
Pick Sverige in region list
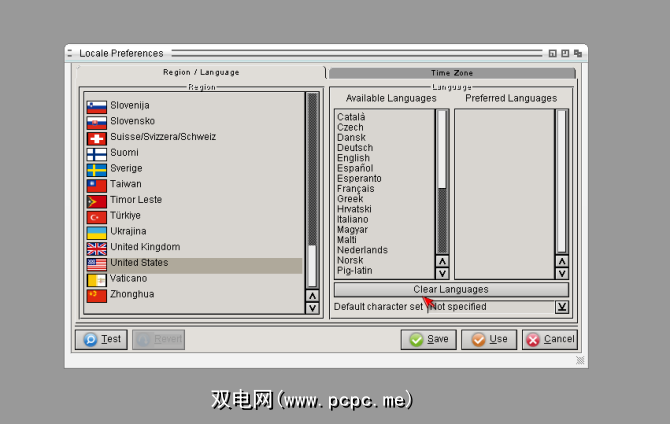tap(126, 168)
